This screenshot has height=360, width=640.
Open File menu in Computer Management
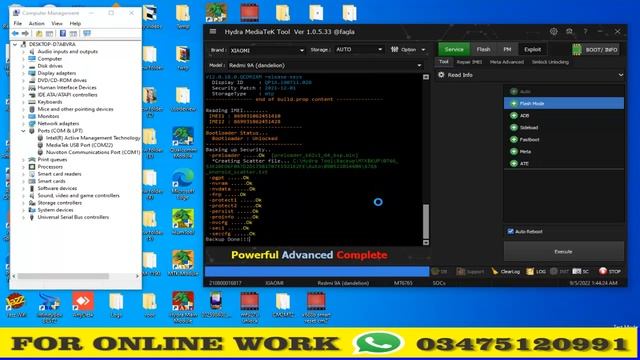(x=18, y=23)
